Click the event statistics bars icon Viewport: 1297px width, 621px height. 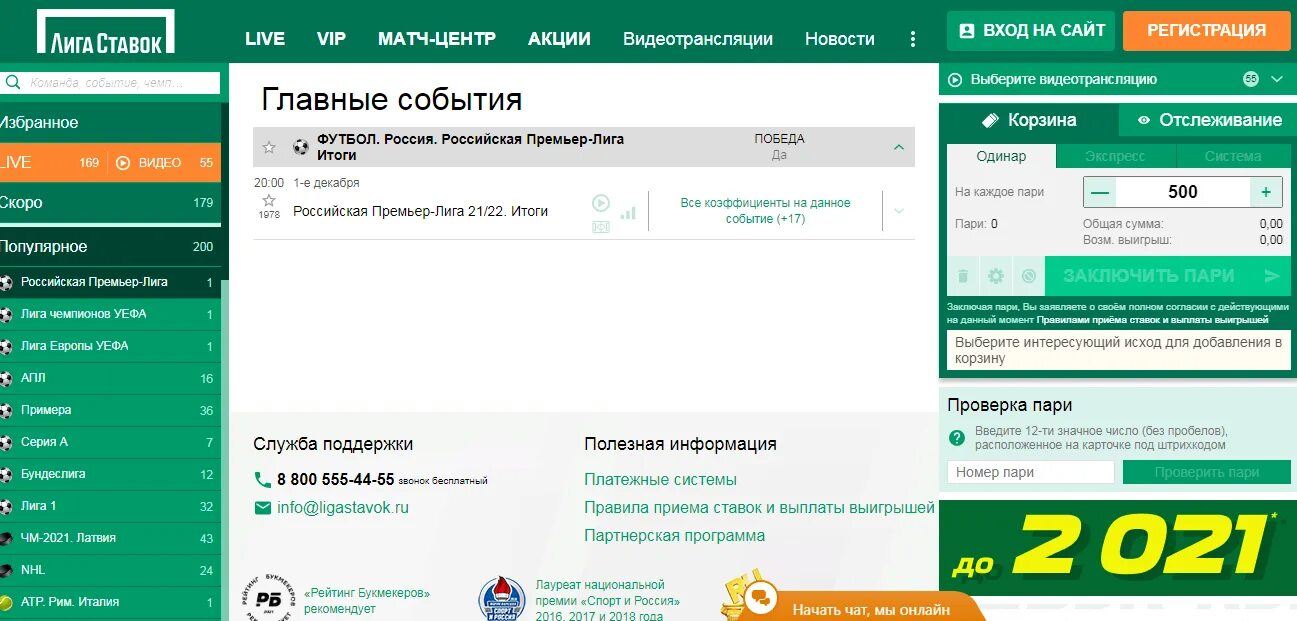point(628,212)
